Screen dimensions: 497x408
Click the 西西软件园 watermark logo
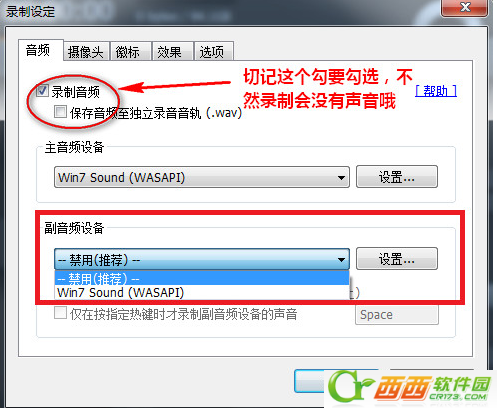(x=410, y=387)
